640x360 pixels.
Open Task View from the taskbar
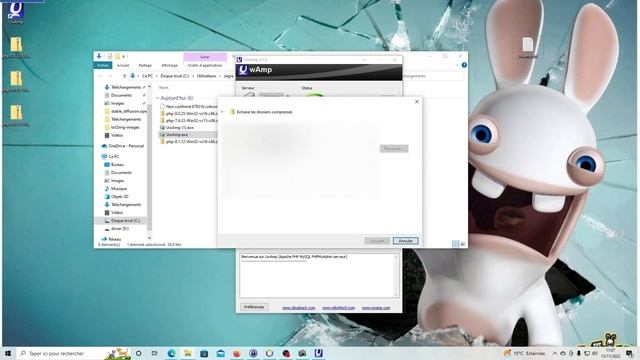[155, 353]
